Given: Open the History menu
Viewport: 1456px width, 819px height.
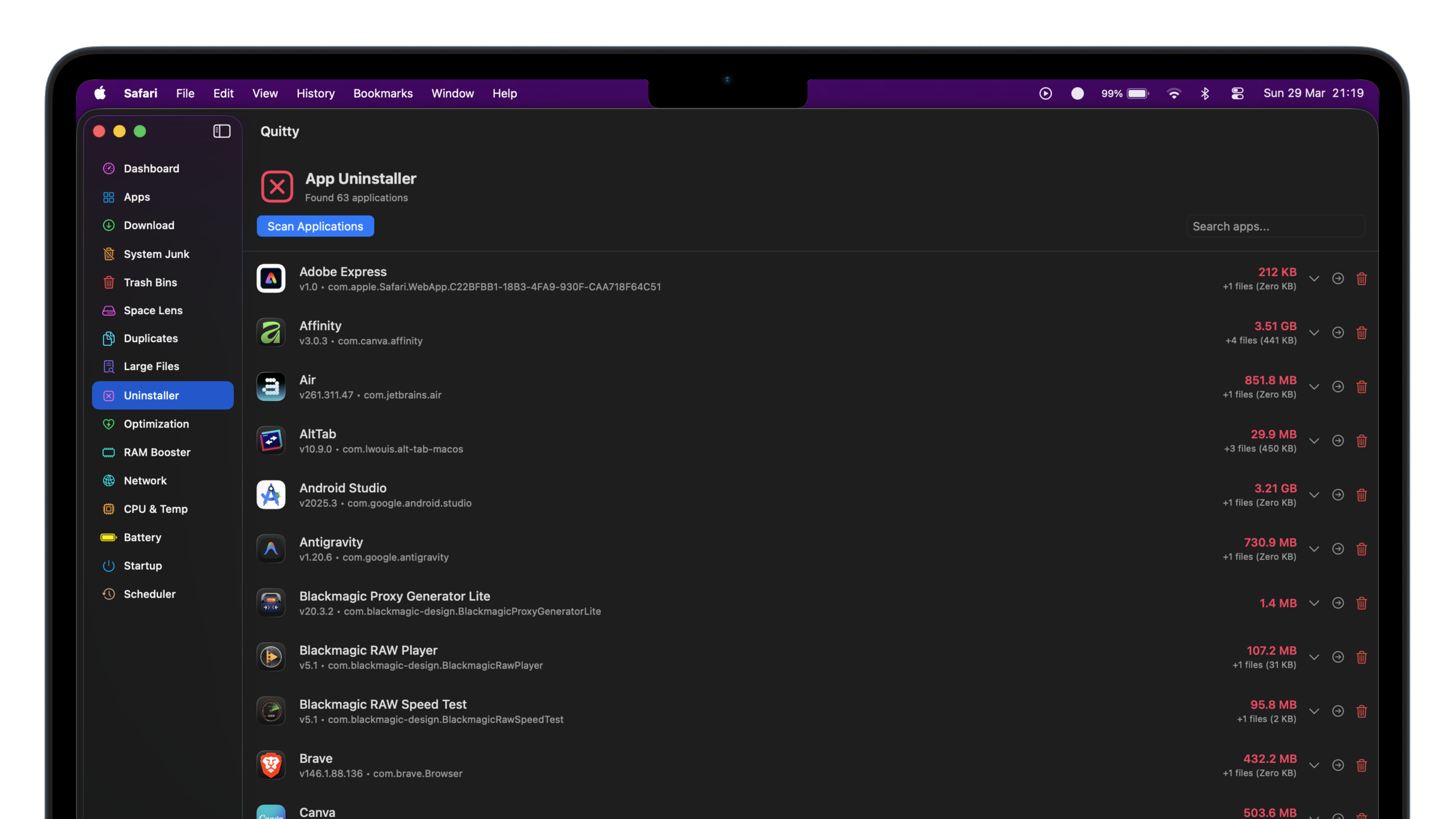Looking at the screenshot, I should pos(315,93).
